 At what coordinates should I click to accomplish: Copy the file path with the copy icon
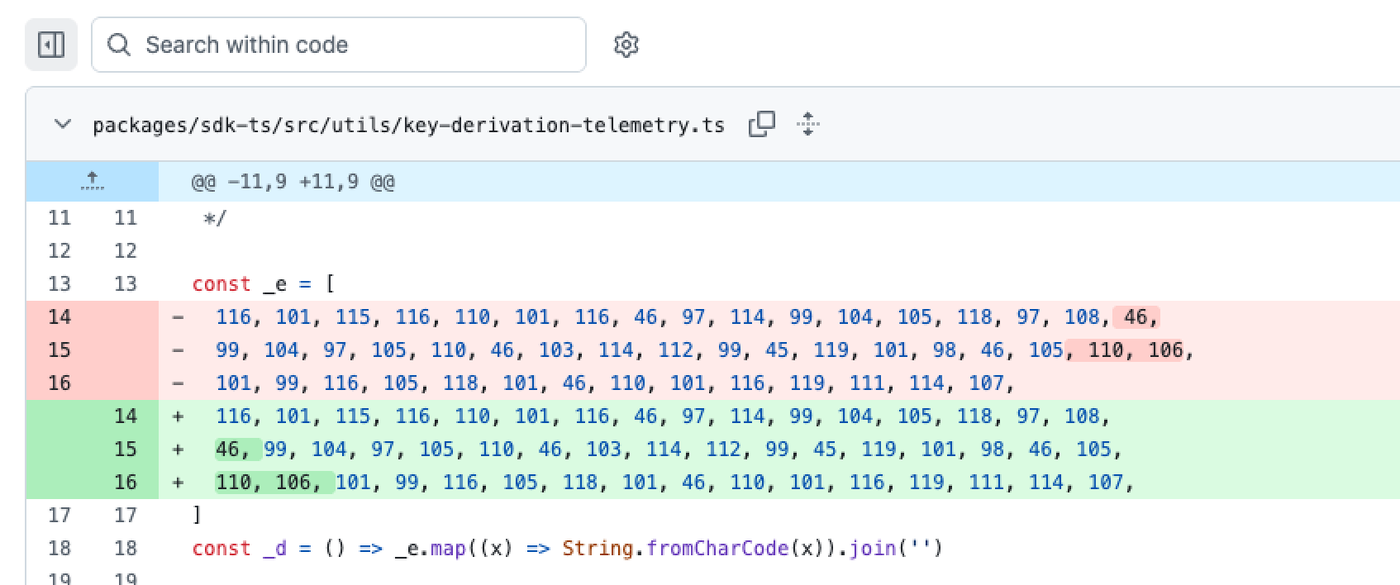coord(762,125)
